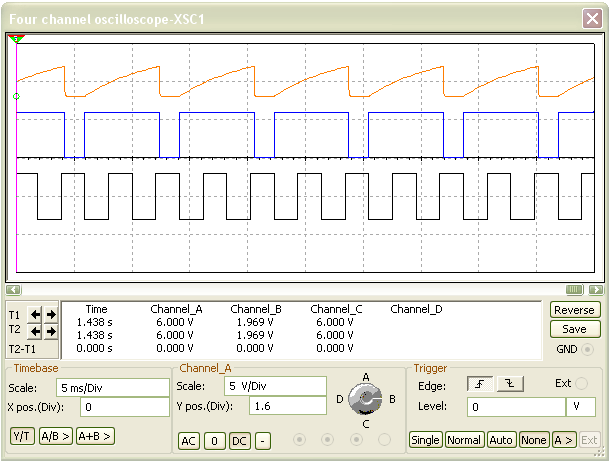Image resolution: width=611 pixels, height=464 pixels.
Task: Edit the Trigger Level field
Action: [x=516, y=407]
